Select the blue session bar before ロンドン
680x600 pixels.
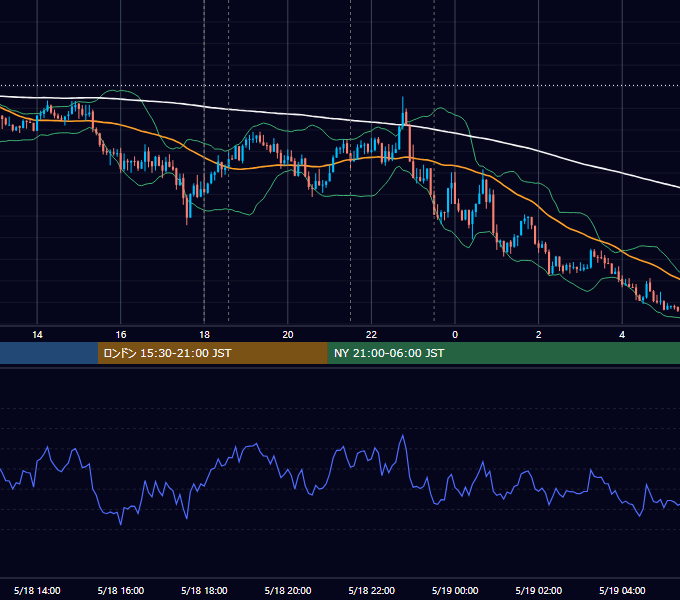pyautogui.click(x=49, y=353)
